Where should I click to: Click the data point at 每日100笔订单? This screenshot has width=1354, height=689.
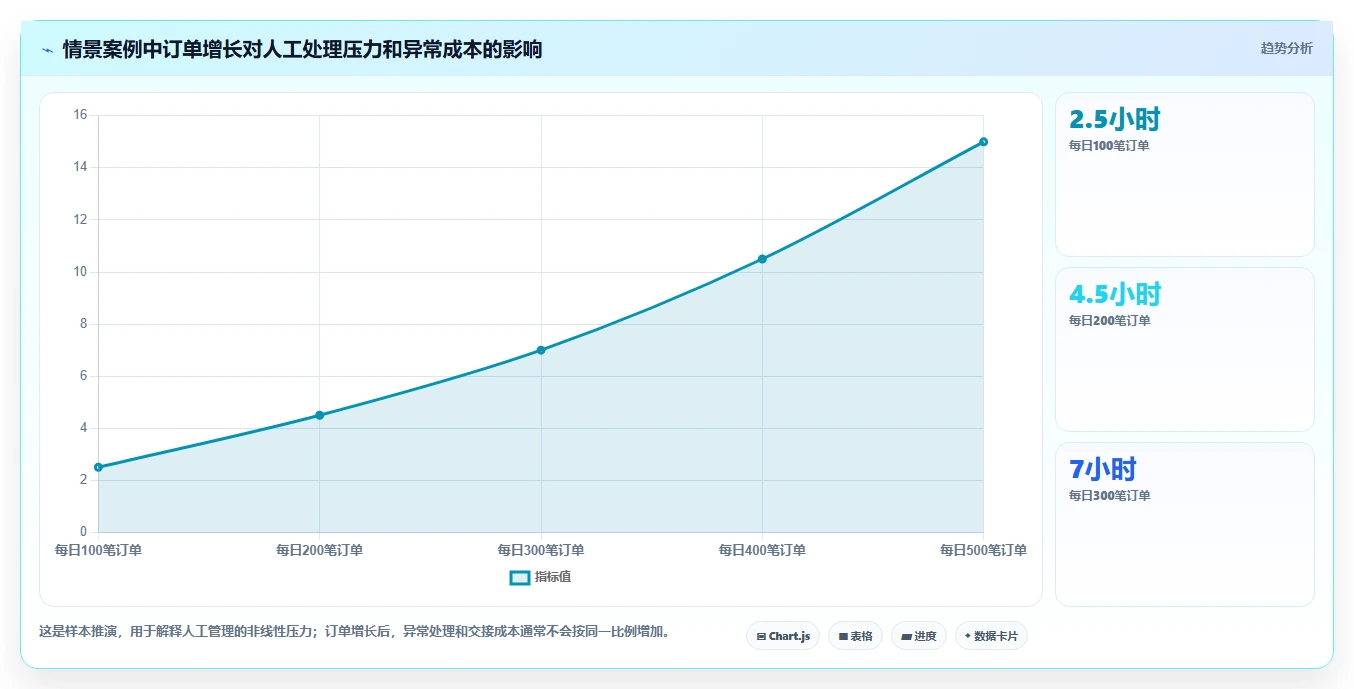[x=98, y=467]
